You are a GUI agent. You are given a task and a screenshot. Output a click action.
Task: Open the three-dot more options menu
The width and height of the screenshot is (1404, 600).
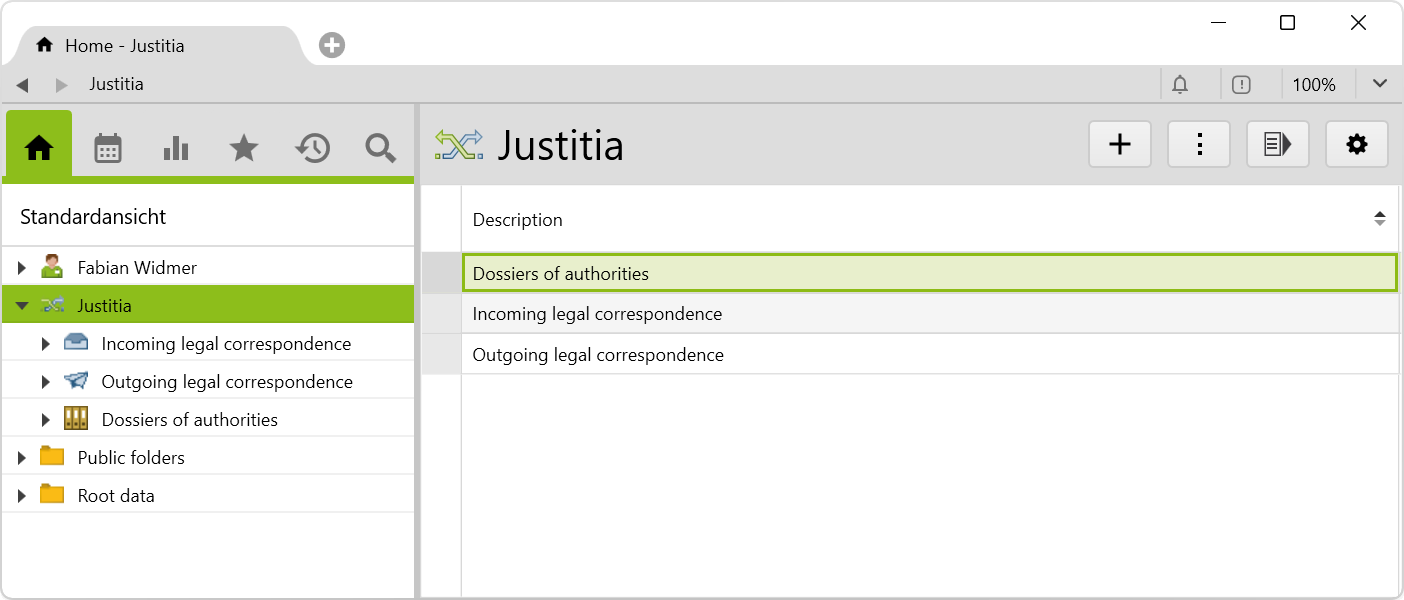pos(1199,145)
